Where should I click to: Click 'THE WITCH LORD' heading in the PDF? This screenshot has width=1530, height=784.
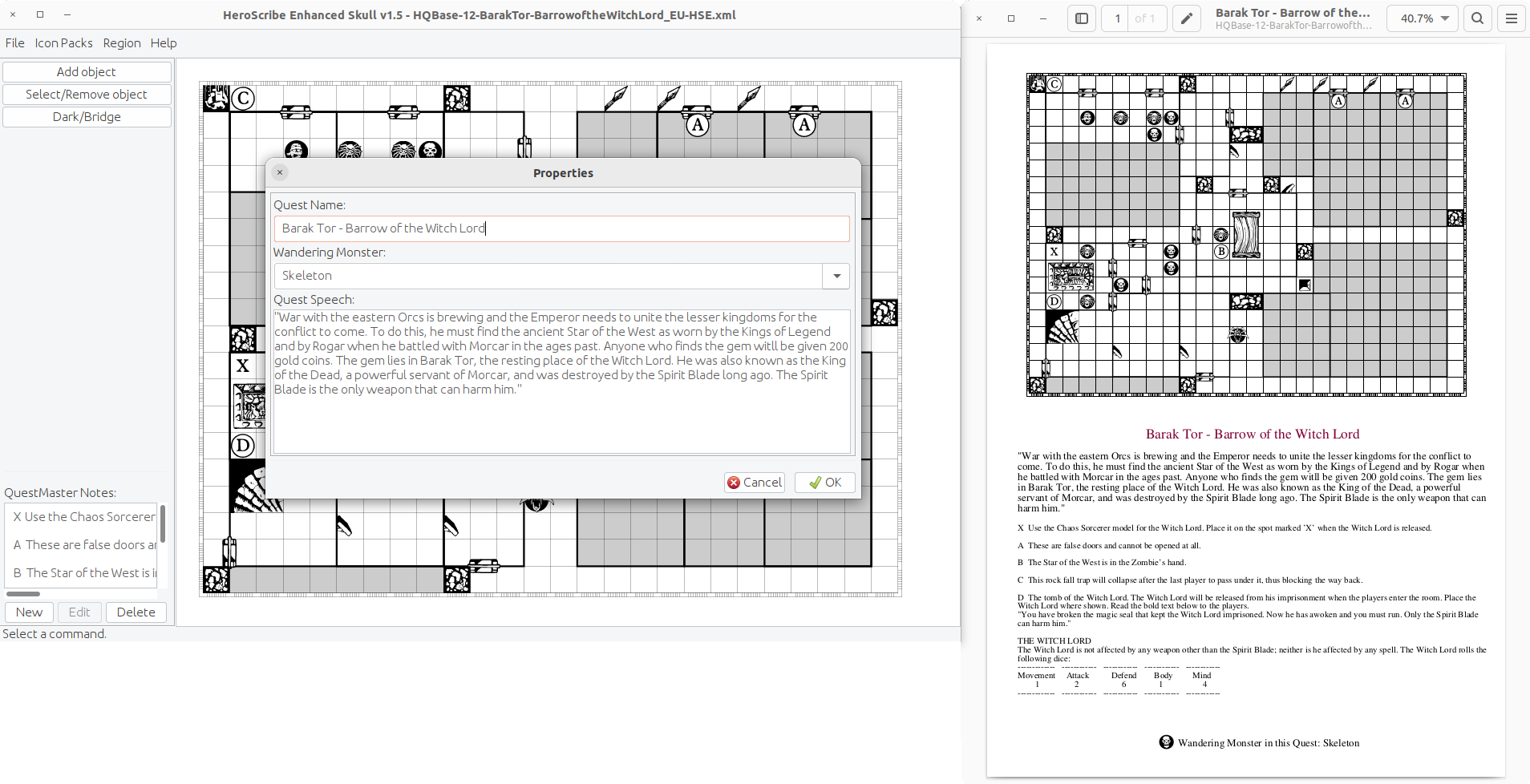pos(1054,641)
